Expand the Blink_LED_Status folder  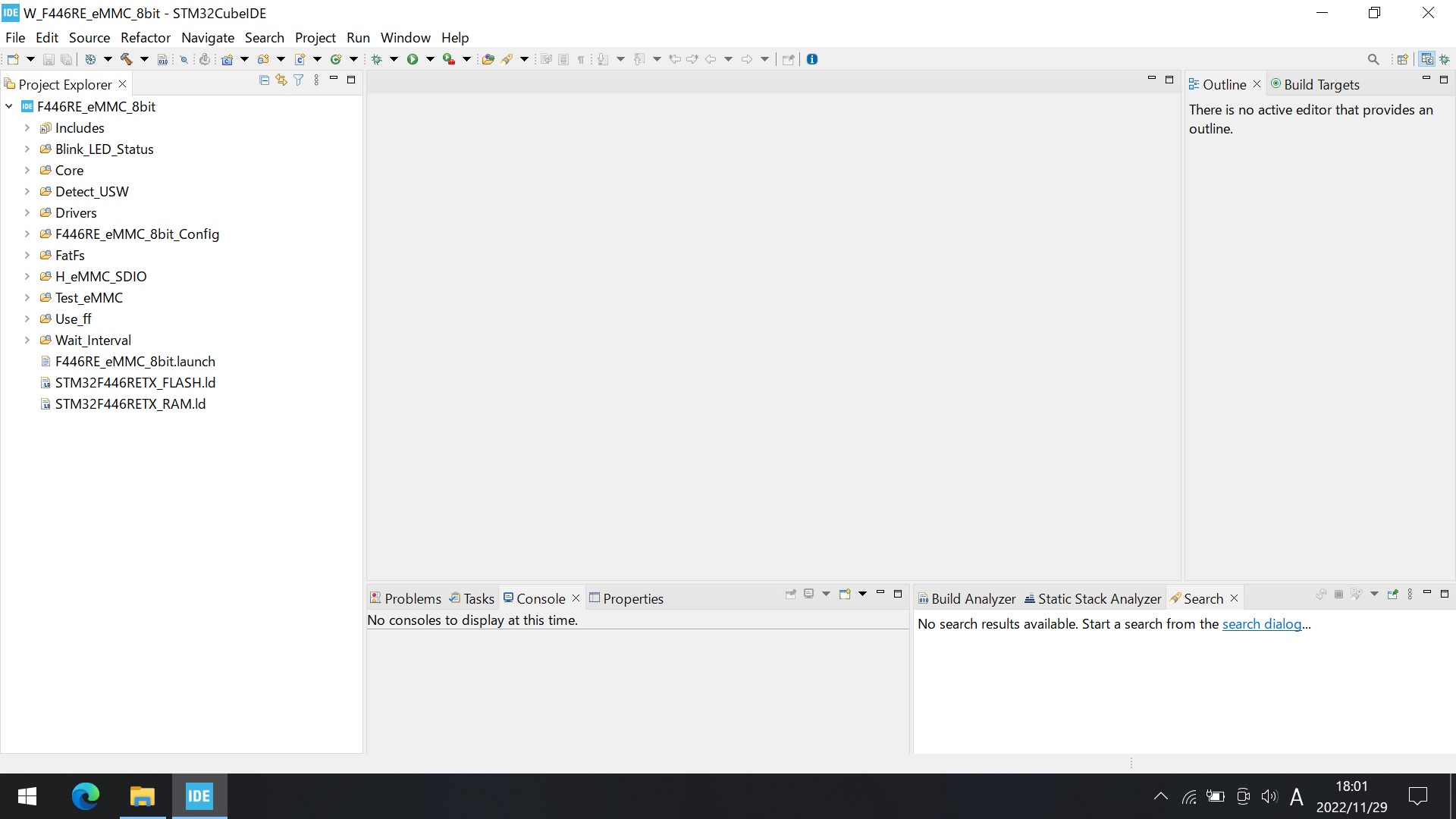pyautogui.click(x=27, y=149)
